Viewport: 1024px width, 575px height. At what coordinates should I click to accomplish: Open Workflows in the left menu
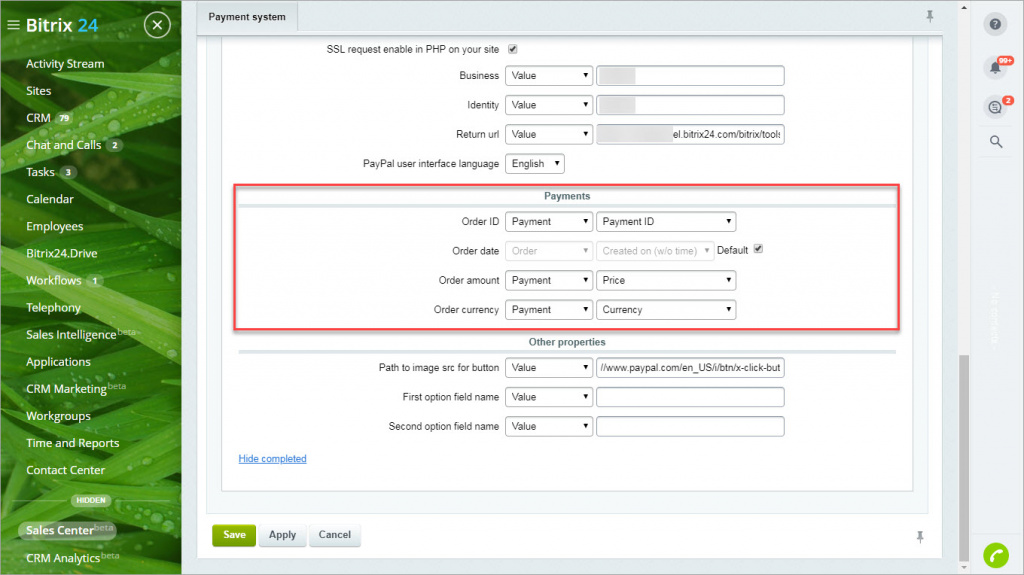coord(54,281)
